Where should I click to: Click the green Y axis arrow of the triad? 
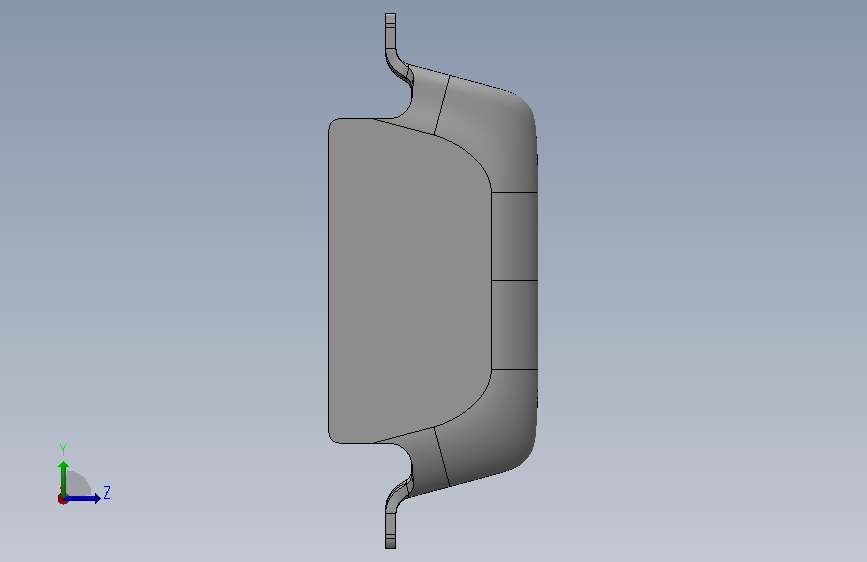coord(64,479)
